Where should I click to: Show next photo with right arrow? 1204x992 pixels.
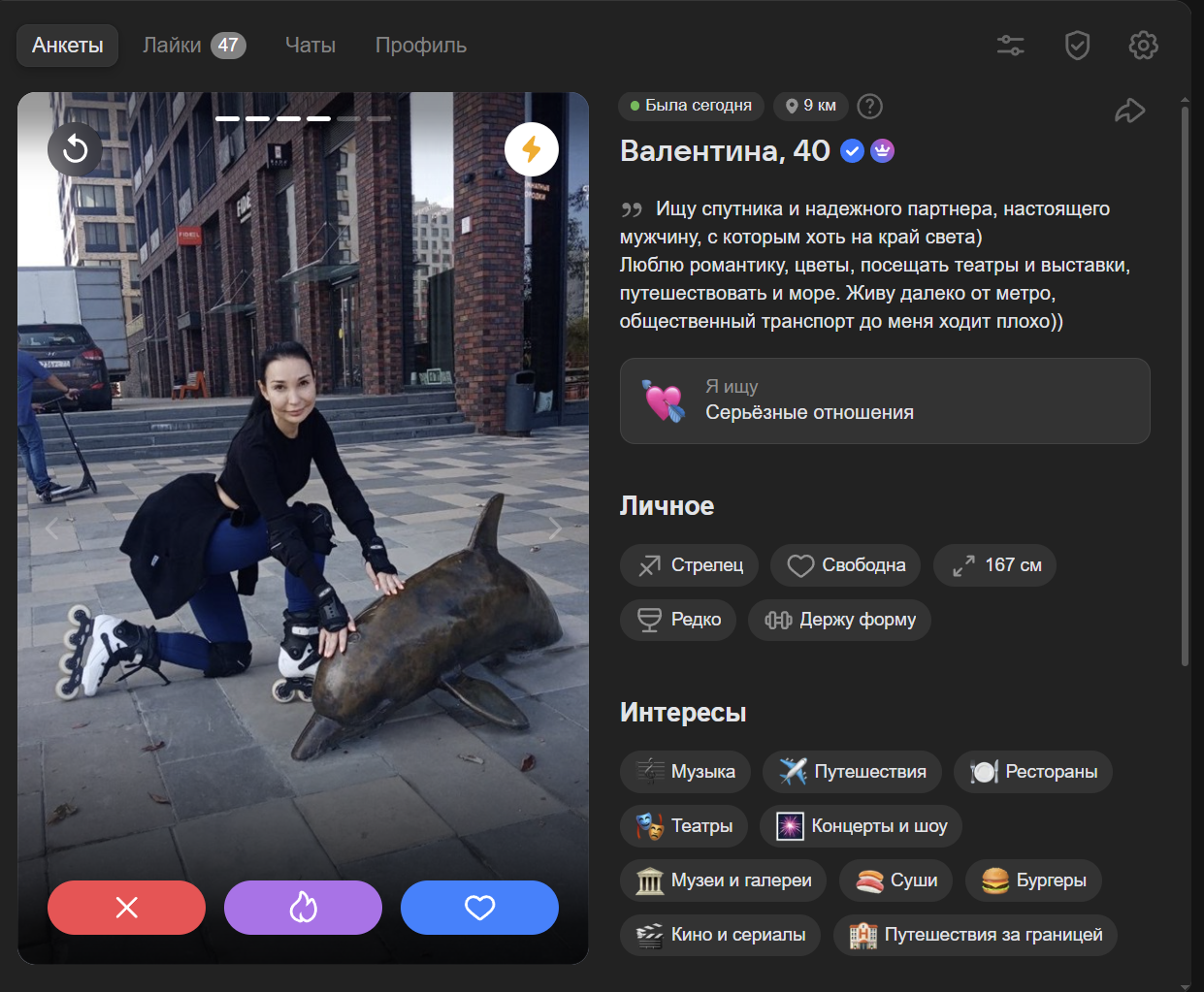(x=555, y=528)
